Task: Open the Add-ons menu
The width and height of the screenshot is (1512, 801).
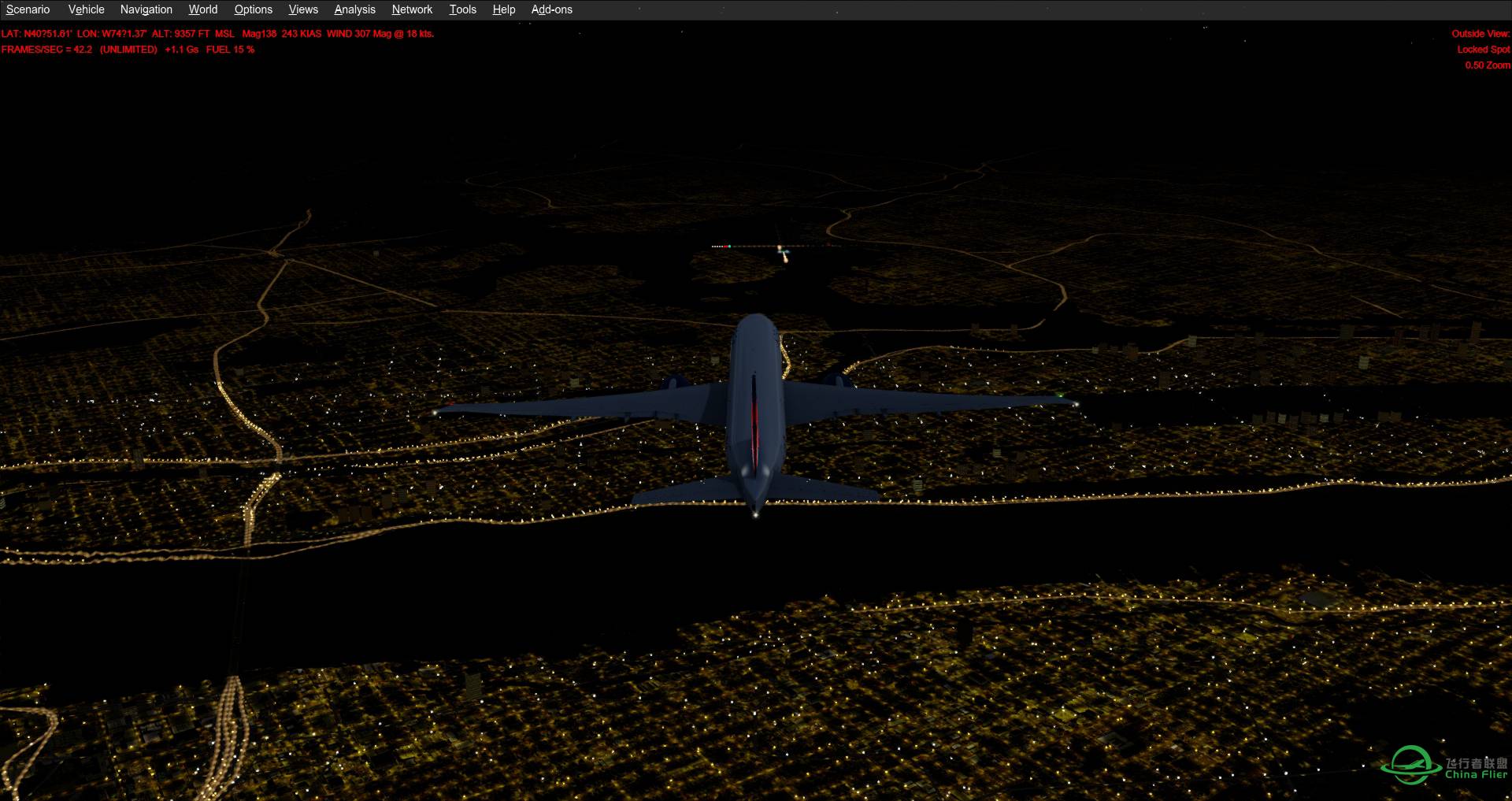Action: point(551,9)
